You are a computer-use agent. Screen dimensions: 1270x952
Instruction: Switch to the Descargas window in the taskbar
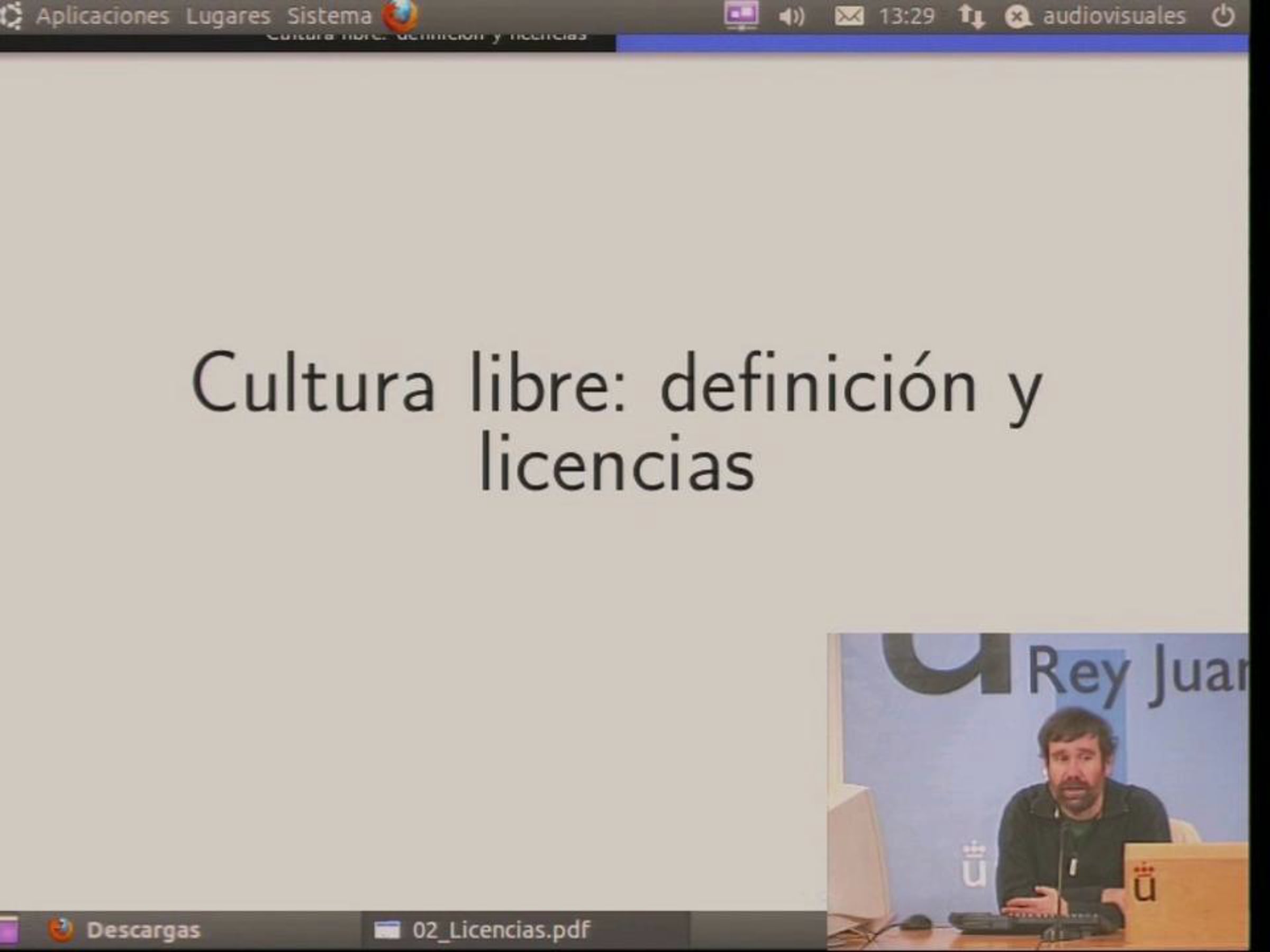[x=143, y=930]
